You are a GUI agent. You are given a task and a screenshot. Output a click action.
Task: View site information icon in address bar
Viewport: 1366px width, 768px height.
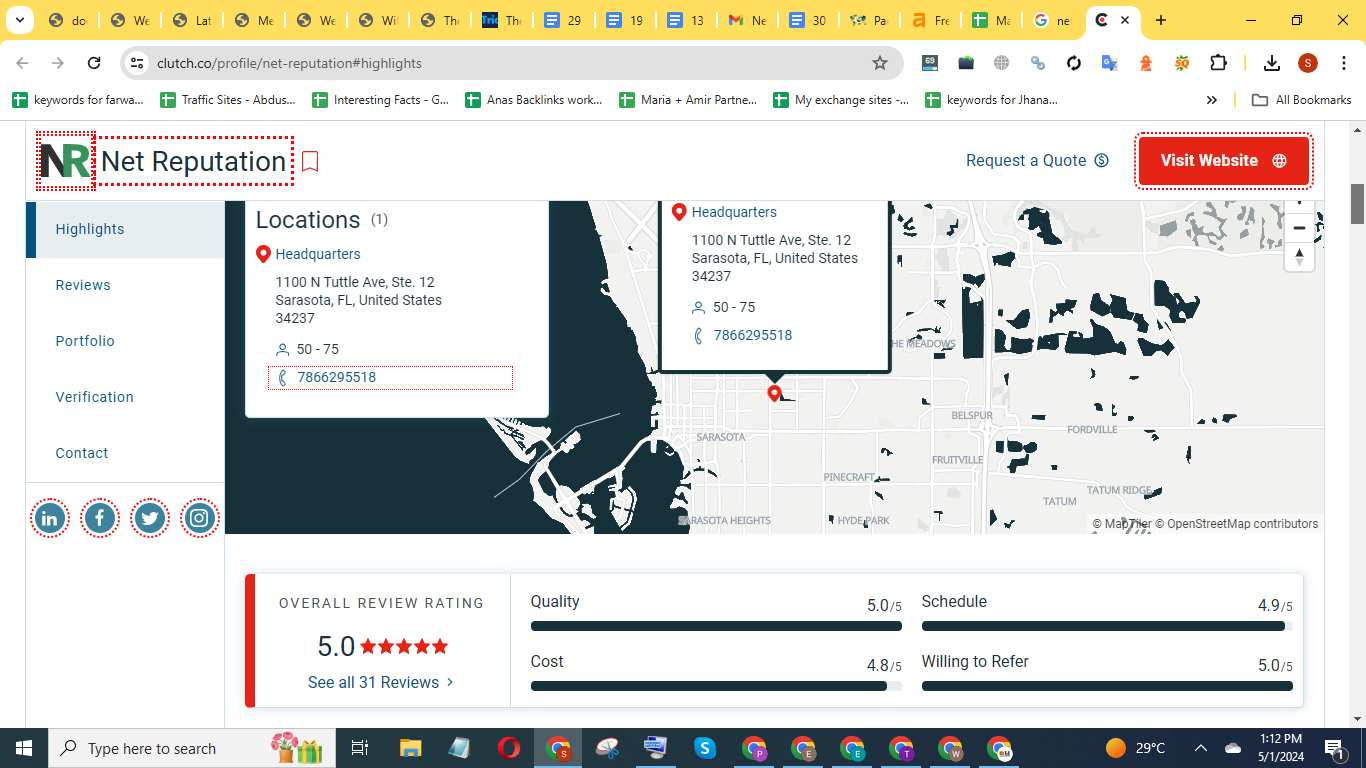click(137, 63)
